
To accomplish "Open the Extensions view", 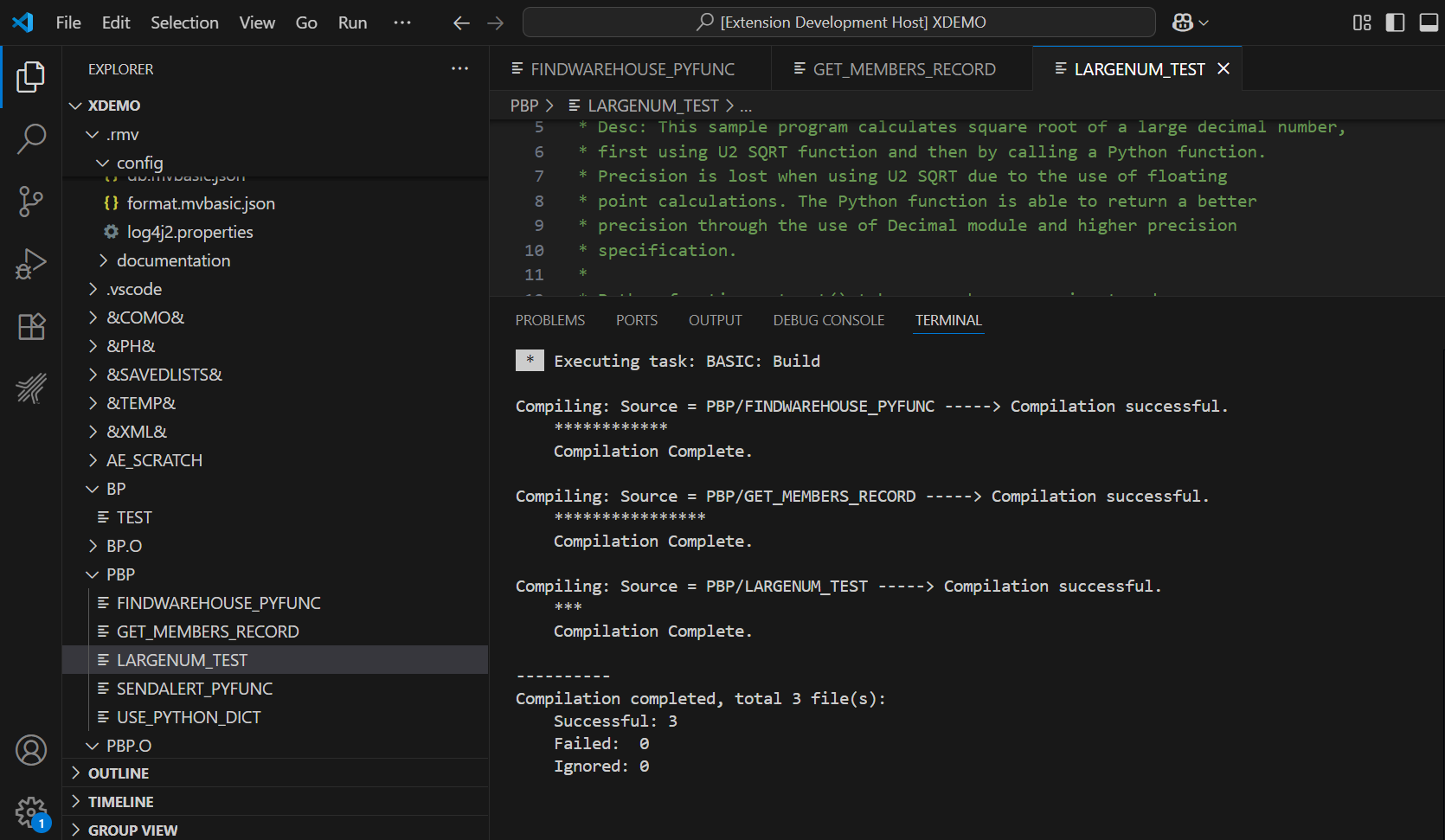I will (x=31, y=326).
